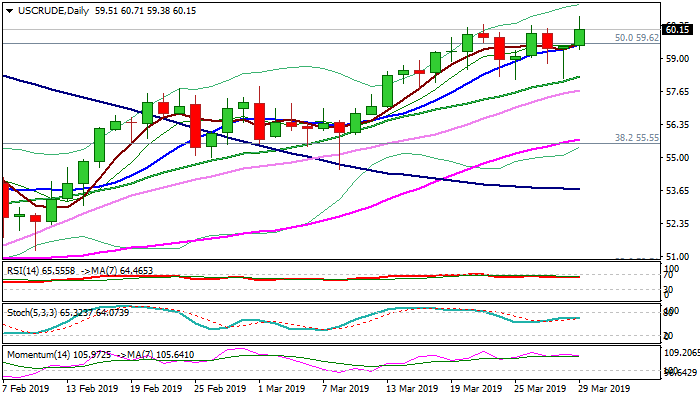
Task: Click the 53.65 price axis label
Action: click(676, 190)
